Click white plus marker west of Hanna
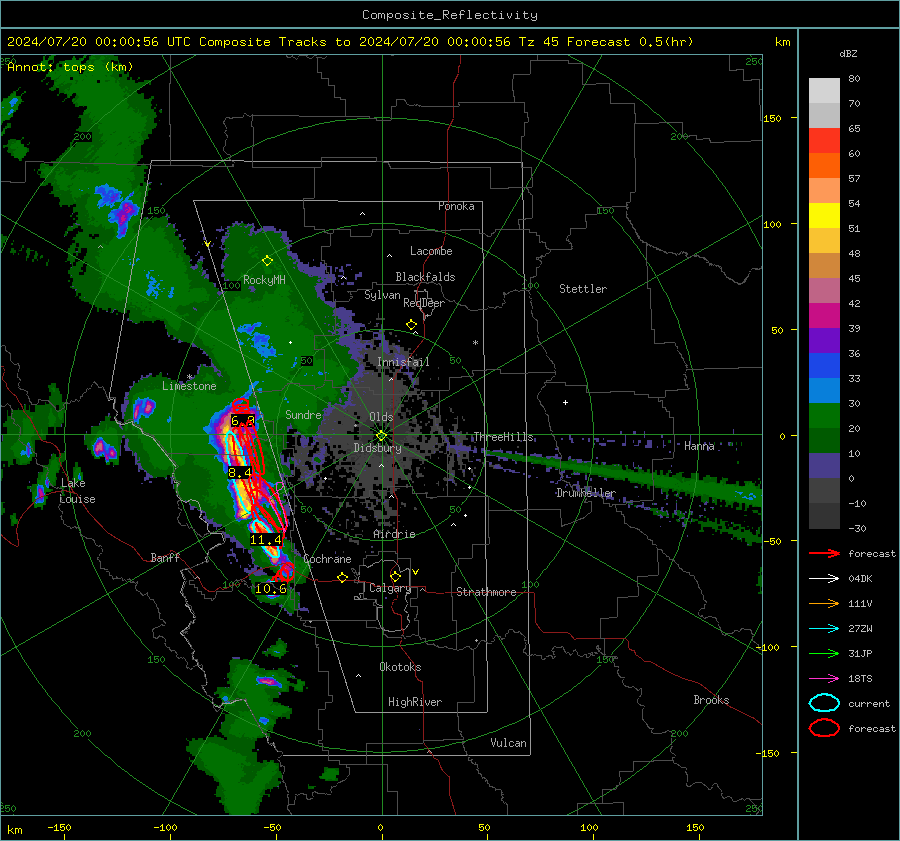The image size is (900, 841). tap(565, 402)
